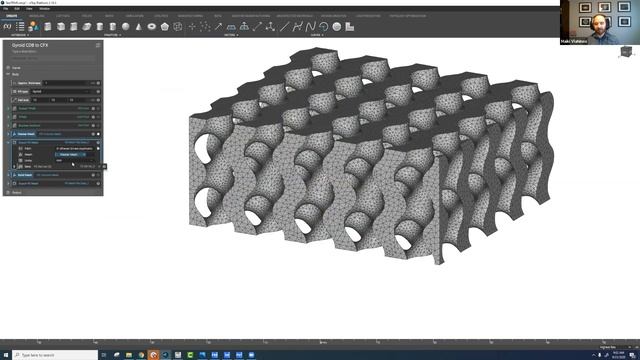Open the Primitives group dropdown arrow
Image resolution: width=640 pixels, height=360 pixels.
tap(120, 35)
